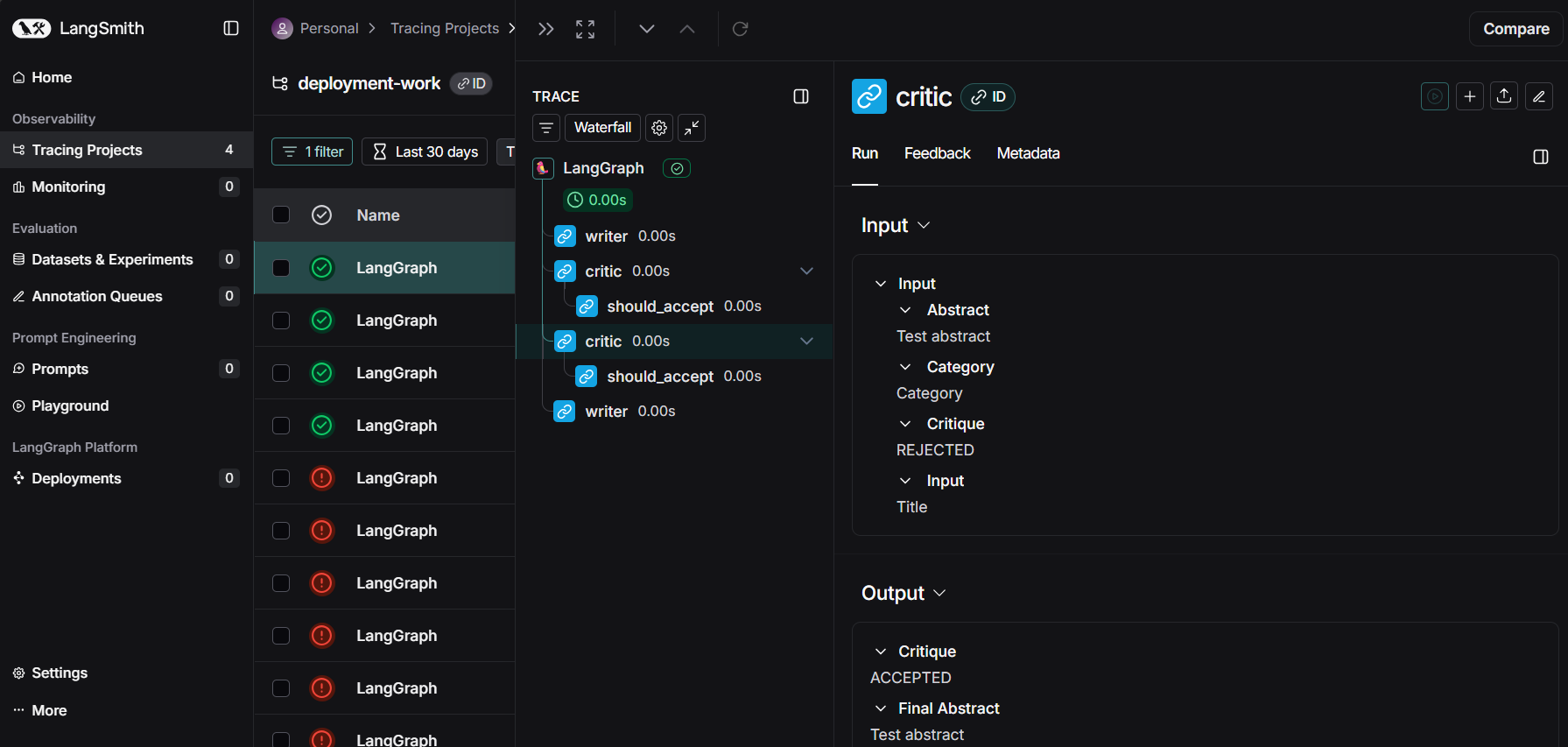1568x747 pixels.
Task: Open trace settings gear icon
Action: point(659,128)
